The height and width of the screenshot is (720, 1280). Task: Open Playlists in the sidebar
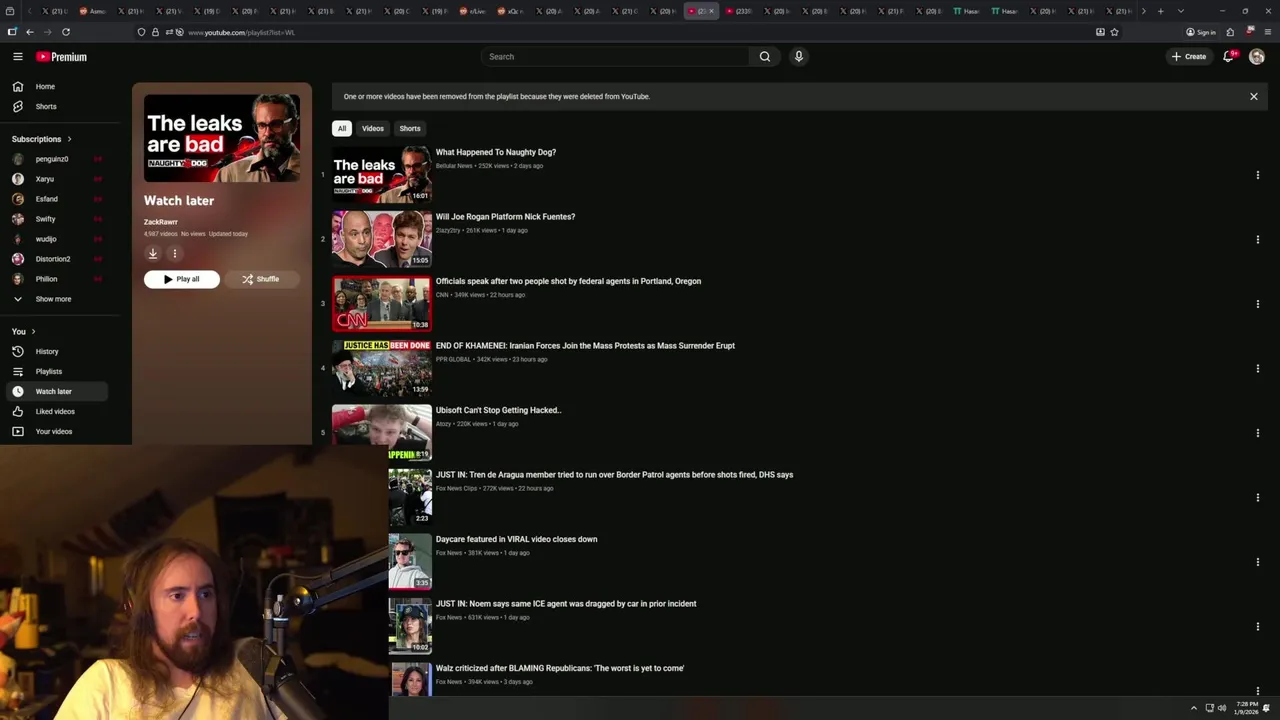[x=56, y=372]
